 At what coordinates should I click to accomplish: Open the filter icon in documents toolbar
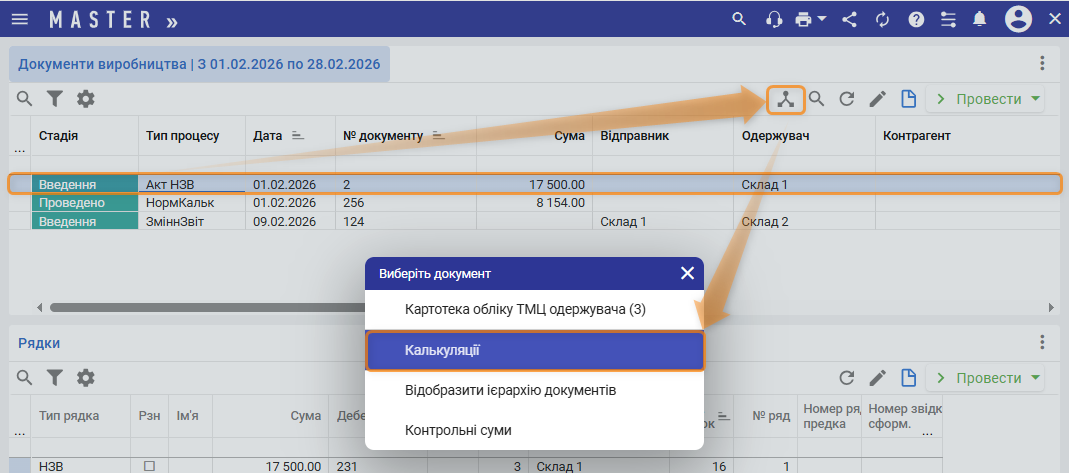[x=55, y=99]
